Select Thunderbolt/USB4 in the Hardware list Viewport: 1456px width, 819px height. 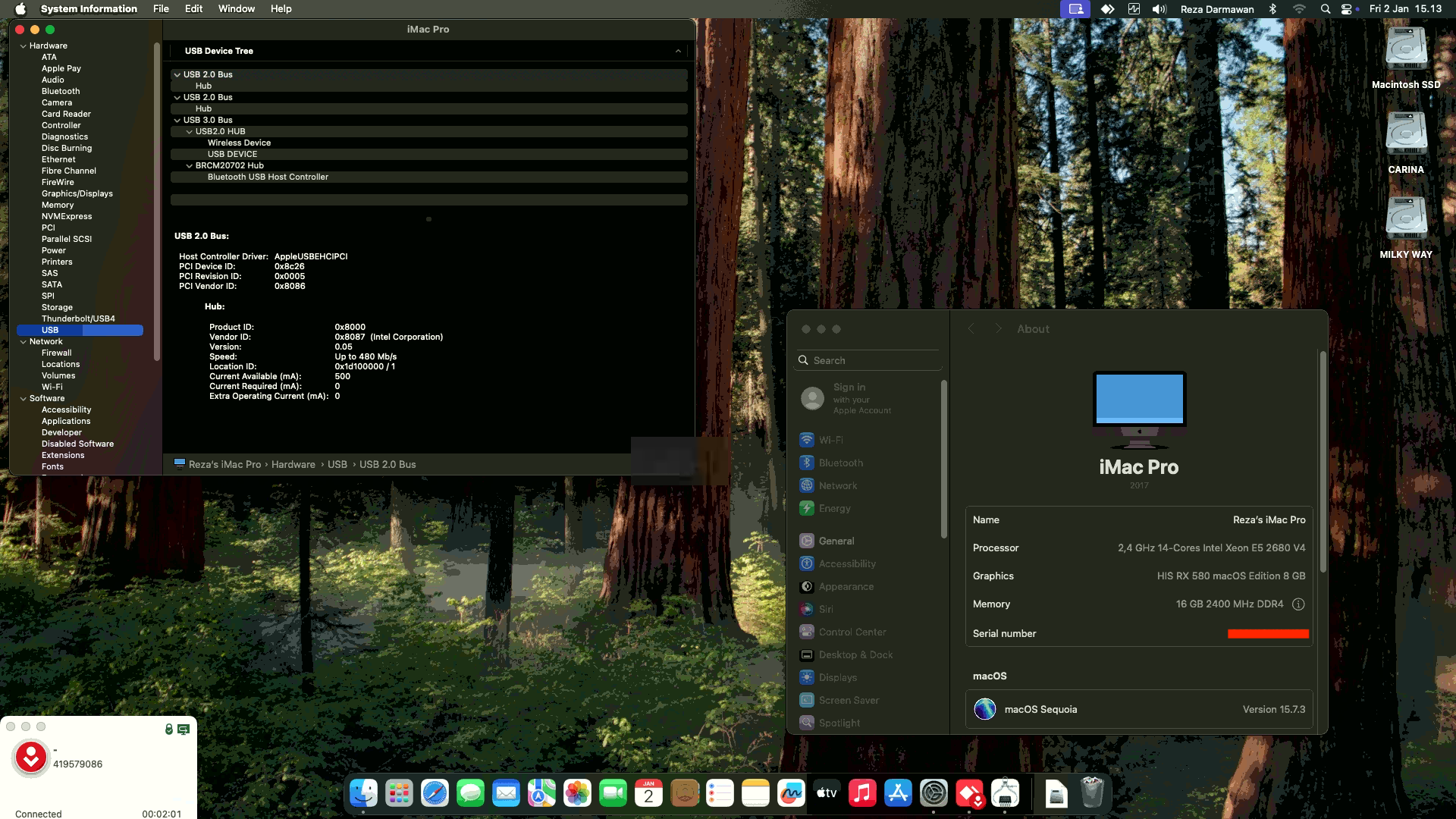click(x=78, y=319)
